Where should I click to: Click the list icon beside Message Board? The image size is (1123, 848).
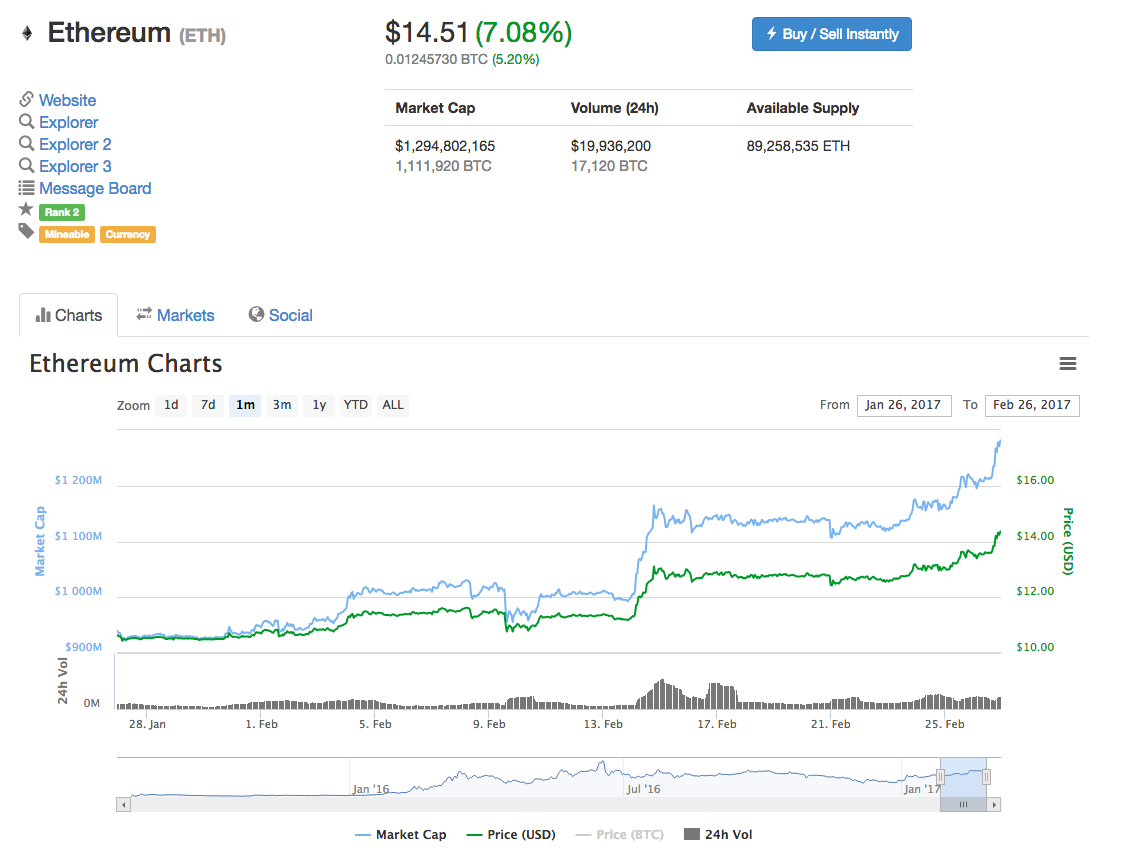pyautogui.click(x=25, y=187)
